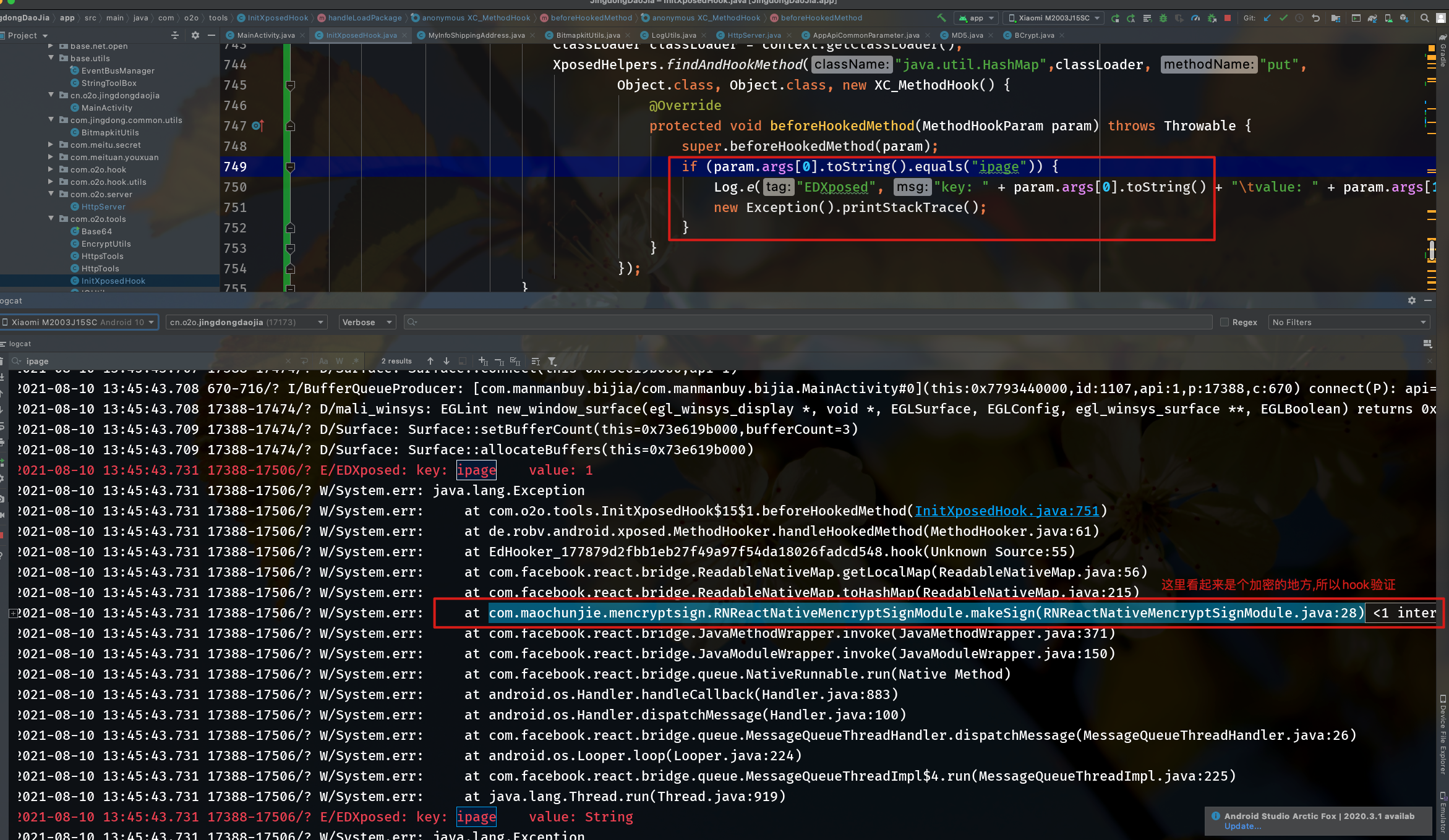The image size is (1449, 840).
Task: Click the green Debug bug icon
Action: (x=1163, y=18)
